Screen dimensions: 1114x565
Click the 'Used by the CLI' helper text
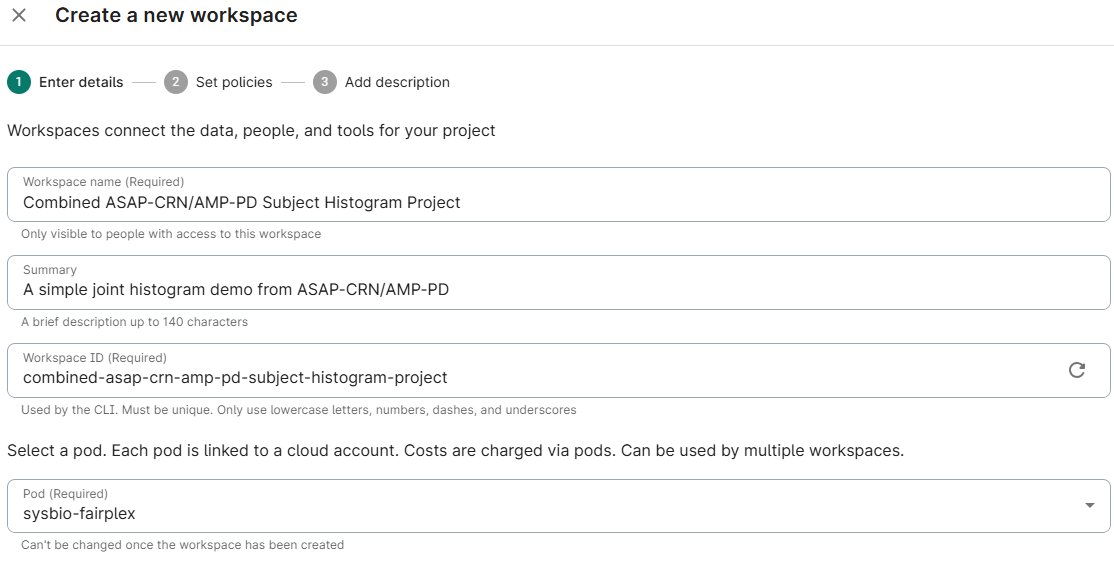pyautogui.click(x=298, y=410)
